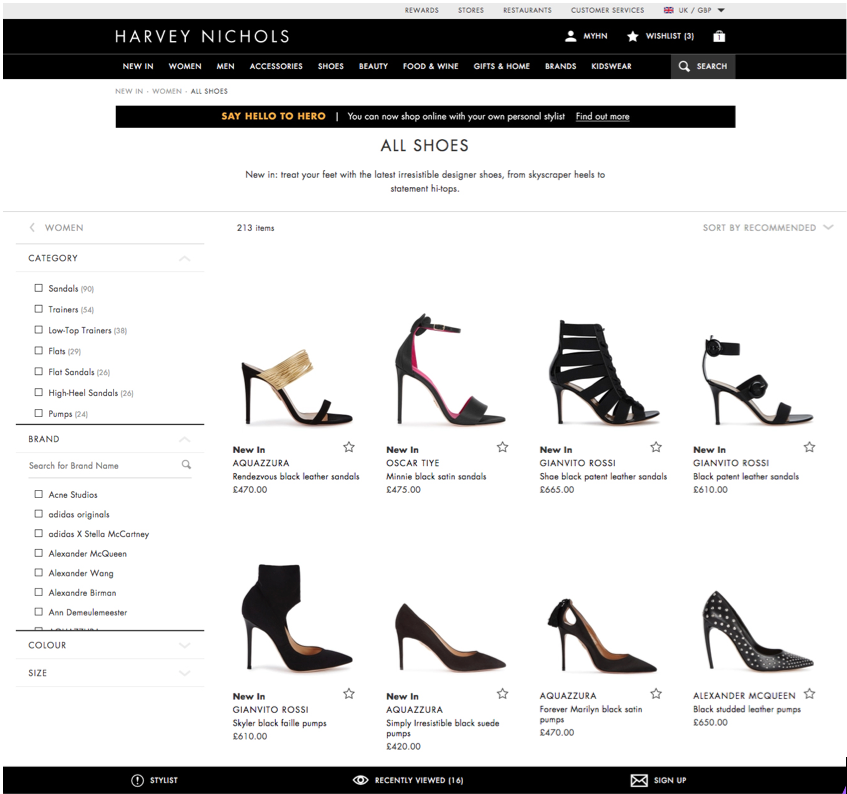Check the Trainers category filter

click(x=38, y=309)
